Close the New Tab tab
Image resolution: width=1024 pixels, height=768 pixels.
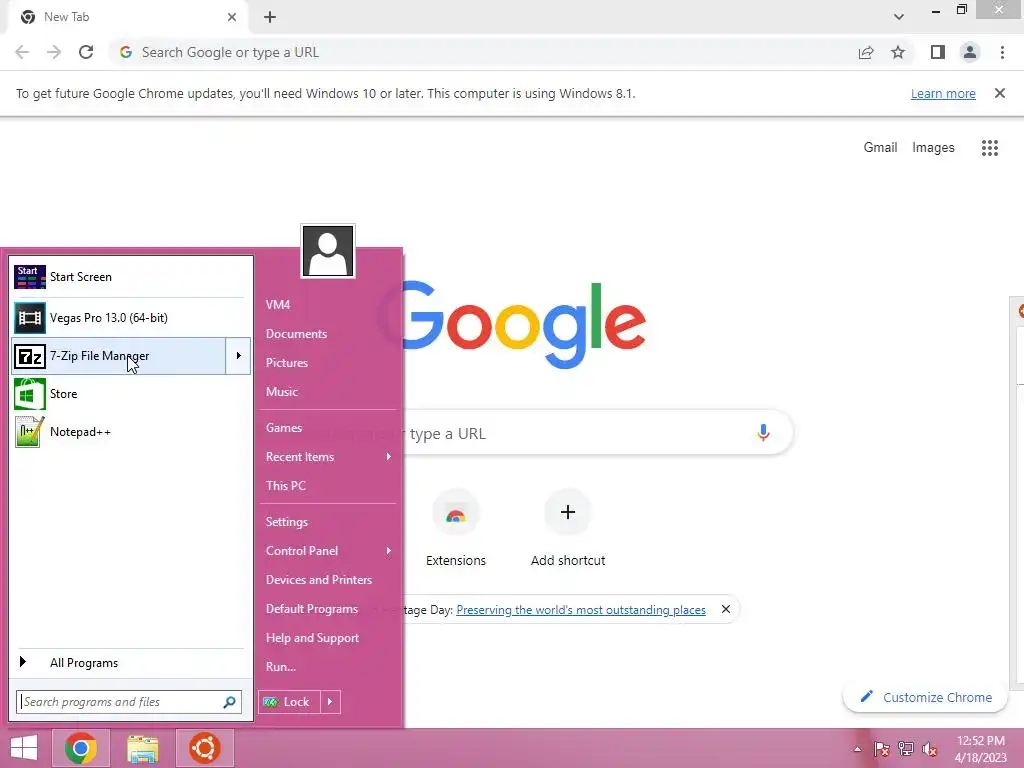click(232, 17)
